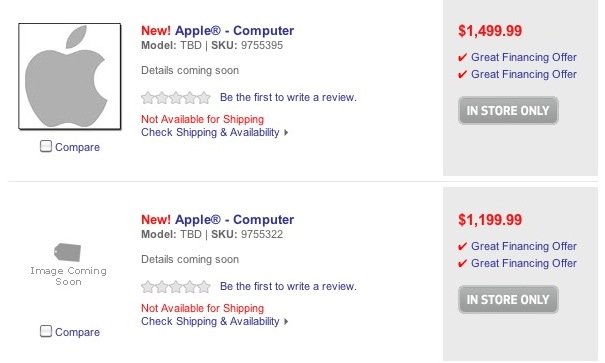The width and height of the screenshot is (605, 363).
Task: Write the first review for SKU 9755322
Action: (x=288, y=286)
